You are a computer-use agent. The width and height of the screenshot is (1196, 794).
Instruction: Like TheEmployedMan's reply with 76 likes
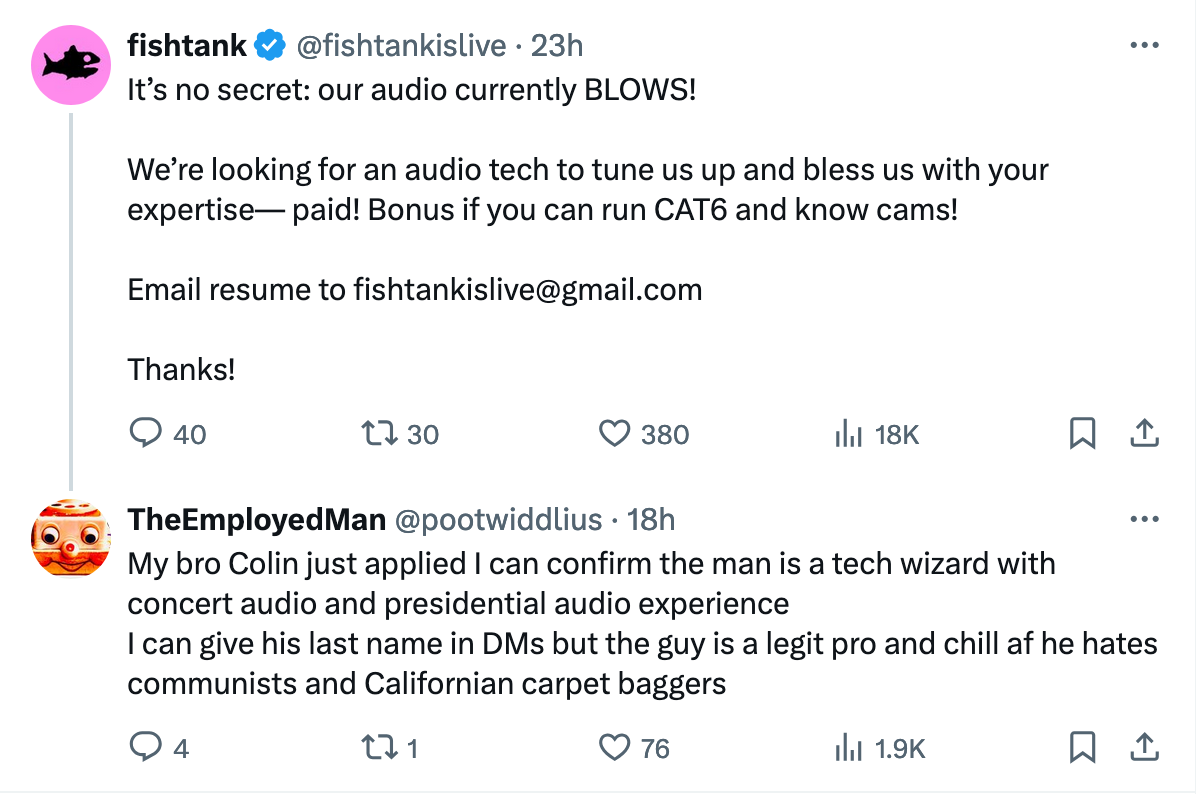click(616, 747)
